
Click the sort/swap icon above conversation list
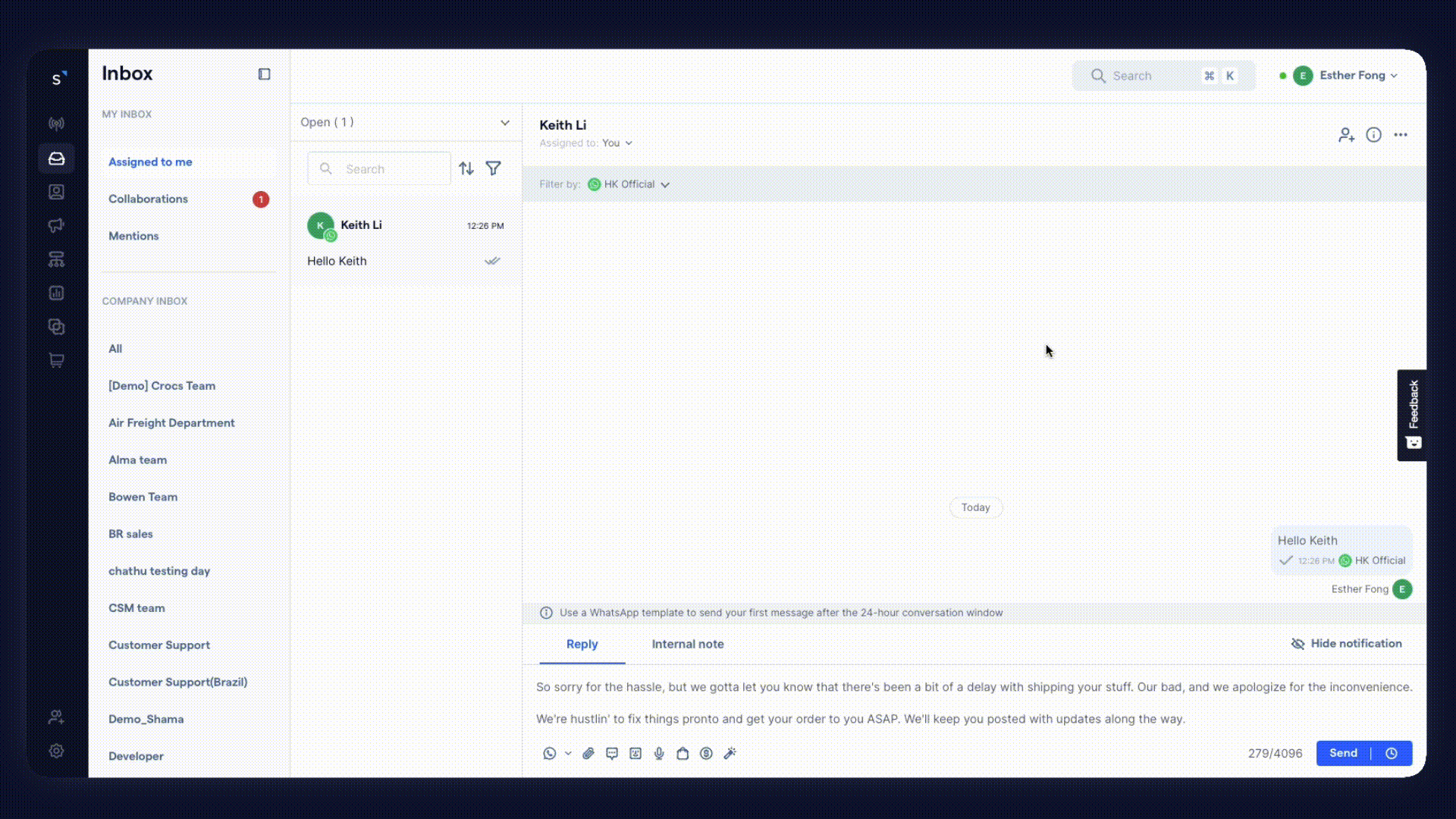[x=466, y=168]
